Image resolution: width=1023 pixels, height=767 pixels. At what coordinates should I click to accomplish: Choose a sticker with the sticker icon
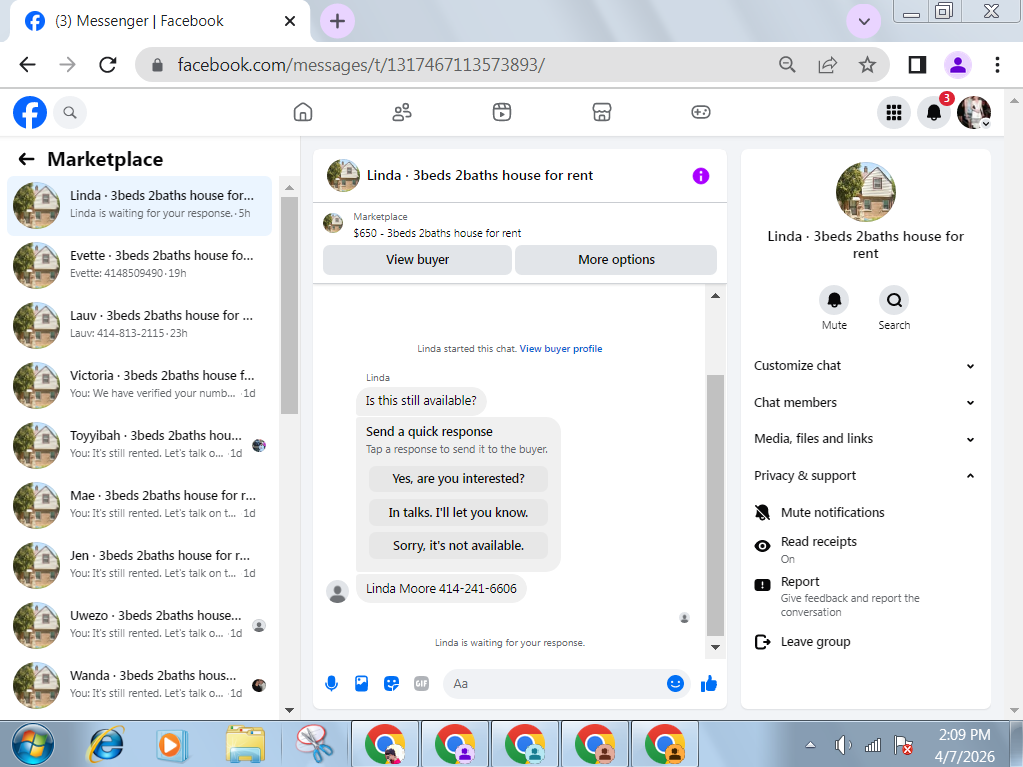391,684
